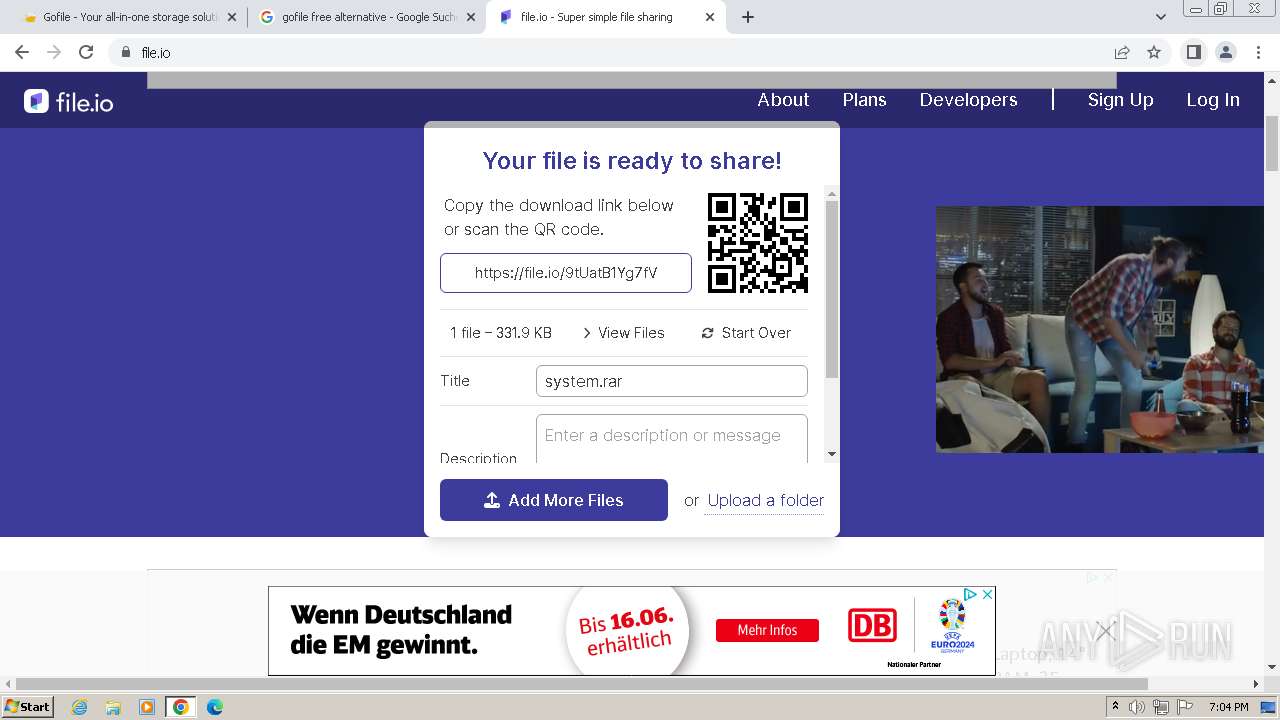Open the Developers page

tap(969, 100)
